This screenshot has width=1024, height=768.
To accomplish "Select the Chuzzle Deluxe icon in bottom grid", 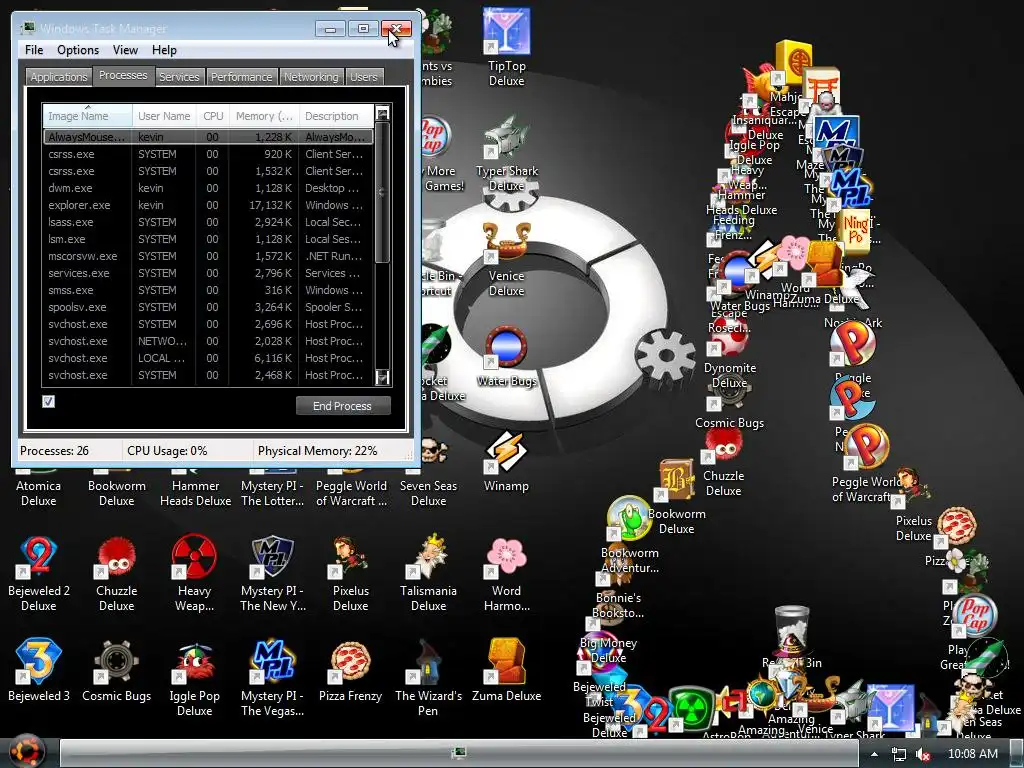I will 116,575.
